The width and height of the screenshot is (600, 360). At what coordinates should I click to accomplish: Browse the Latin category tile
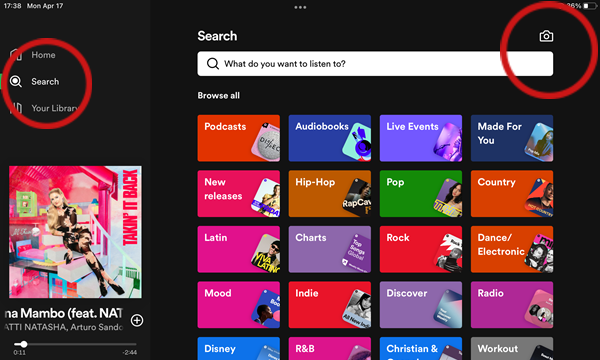click(238, 249)
